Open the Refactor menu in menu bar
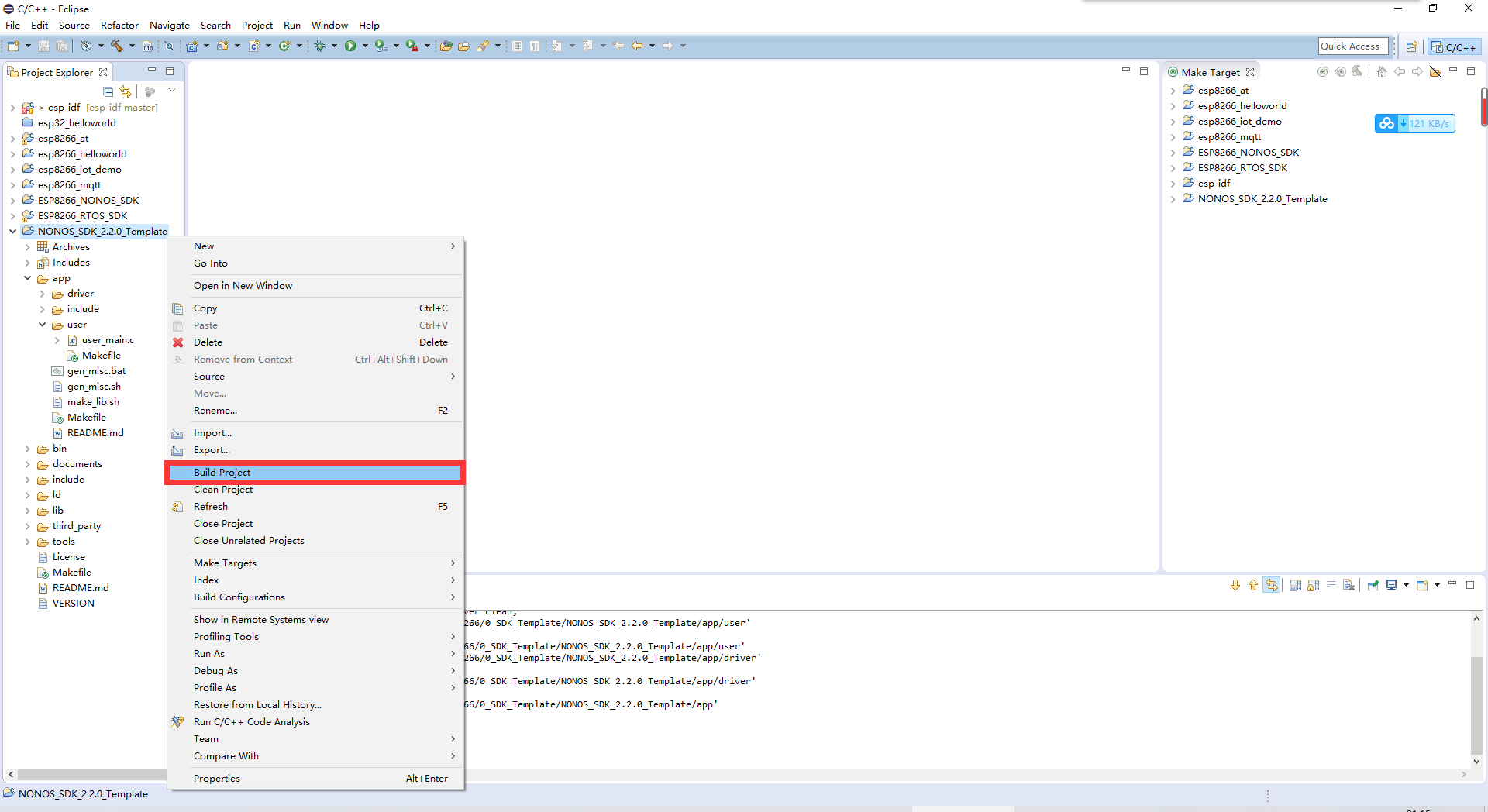Image resolution: width=1488 pixels, height=812 pixels. 119,25
